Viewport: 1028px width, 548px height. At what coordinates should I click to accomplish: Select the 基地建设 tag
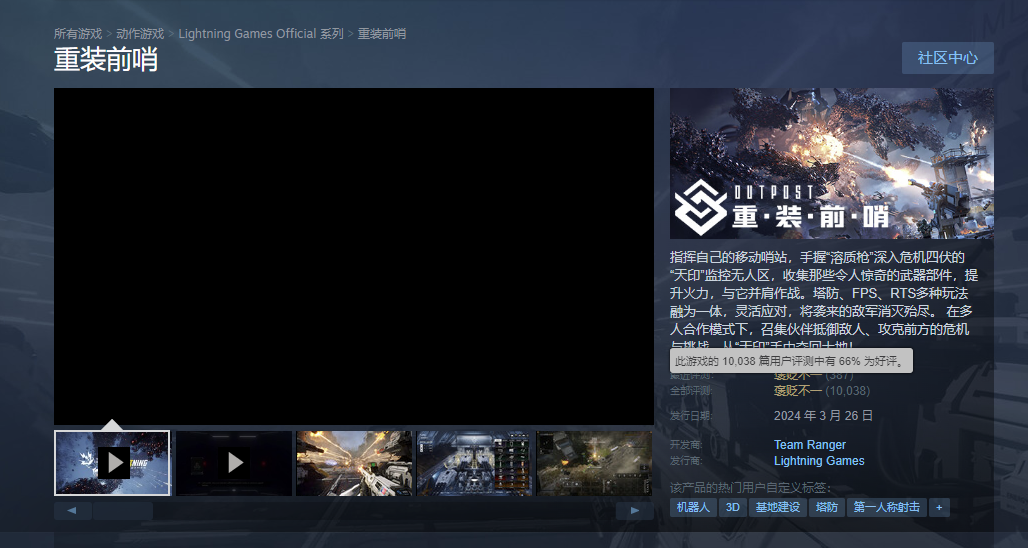(x=778, y=507)
